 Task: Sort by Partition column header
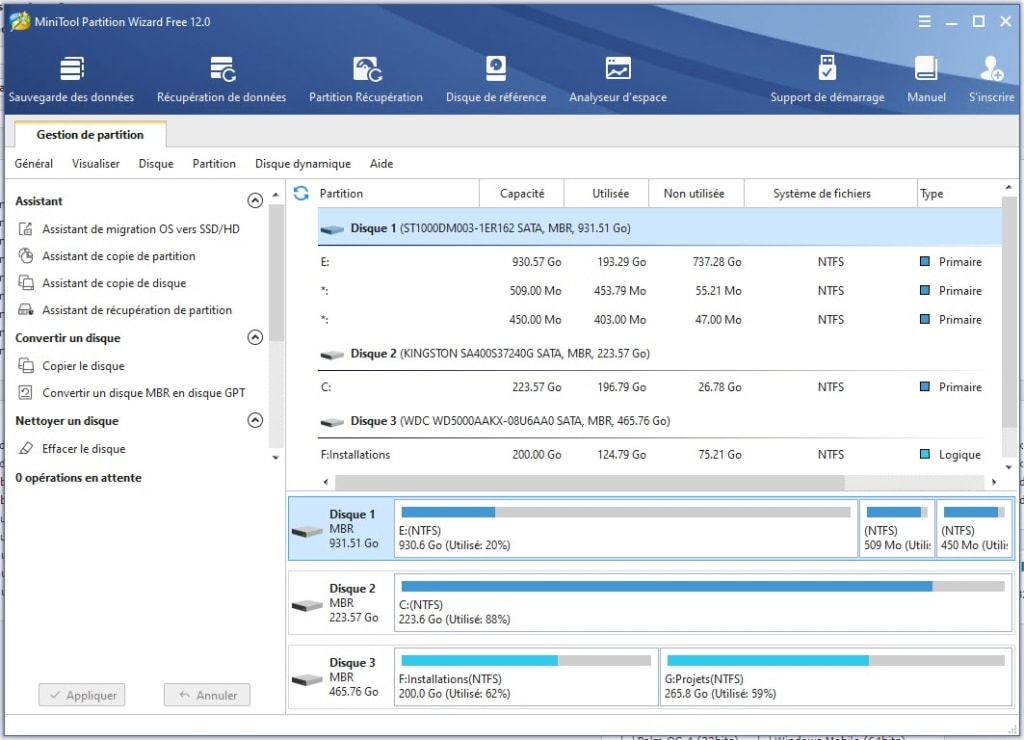[398, 193]
